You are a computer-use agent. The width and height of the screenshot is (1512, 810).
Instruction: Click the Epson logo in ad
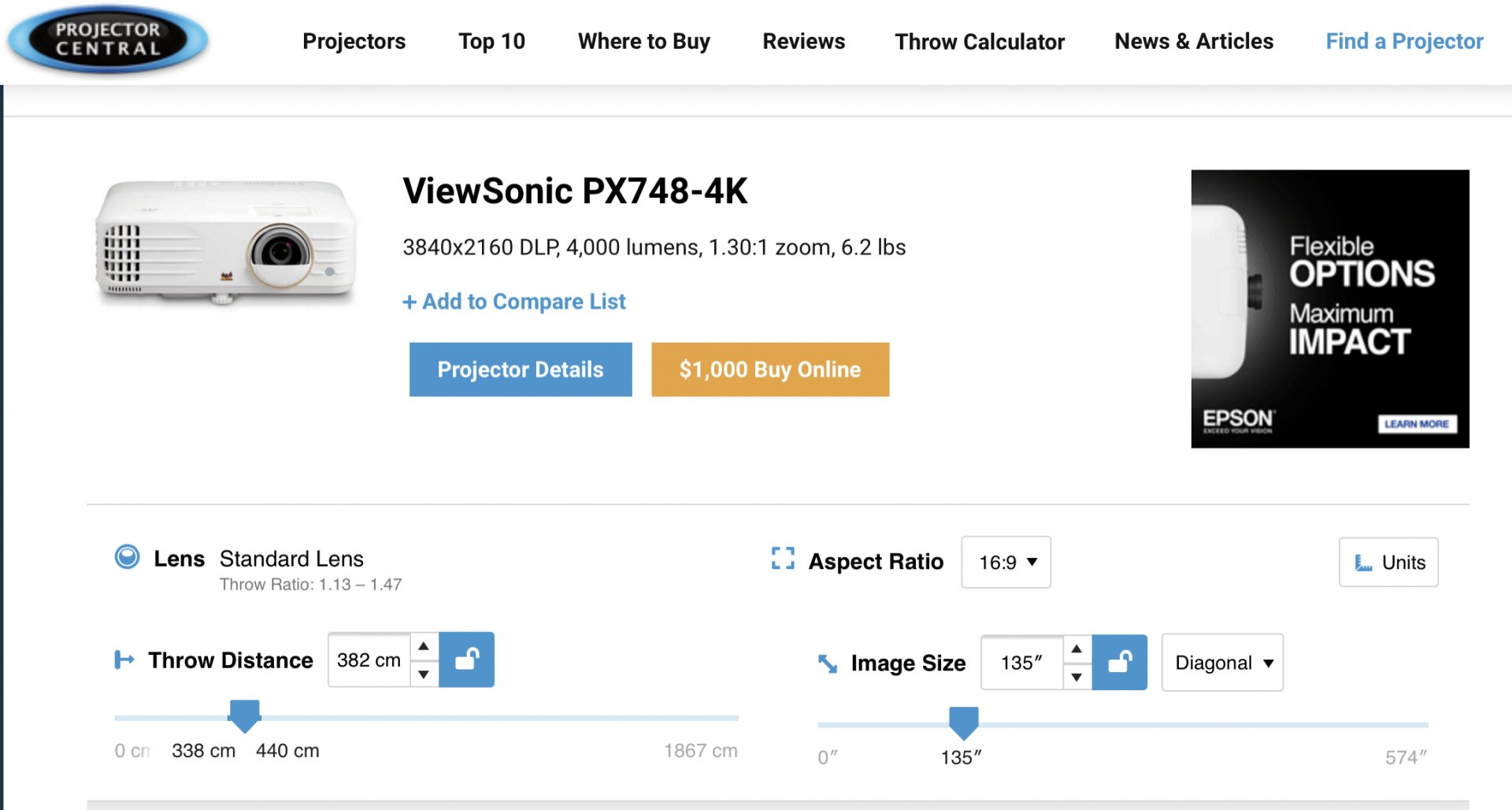point(1238,419)
